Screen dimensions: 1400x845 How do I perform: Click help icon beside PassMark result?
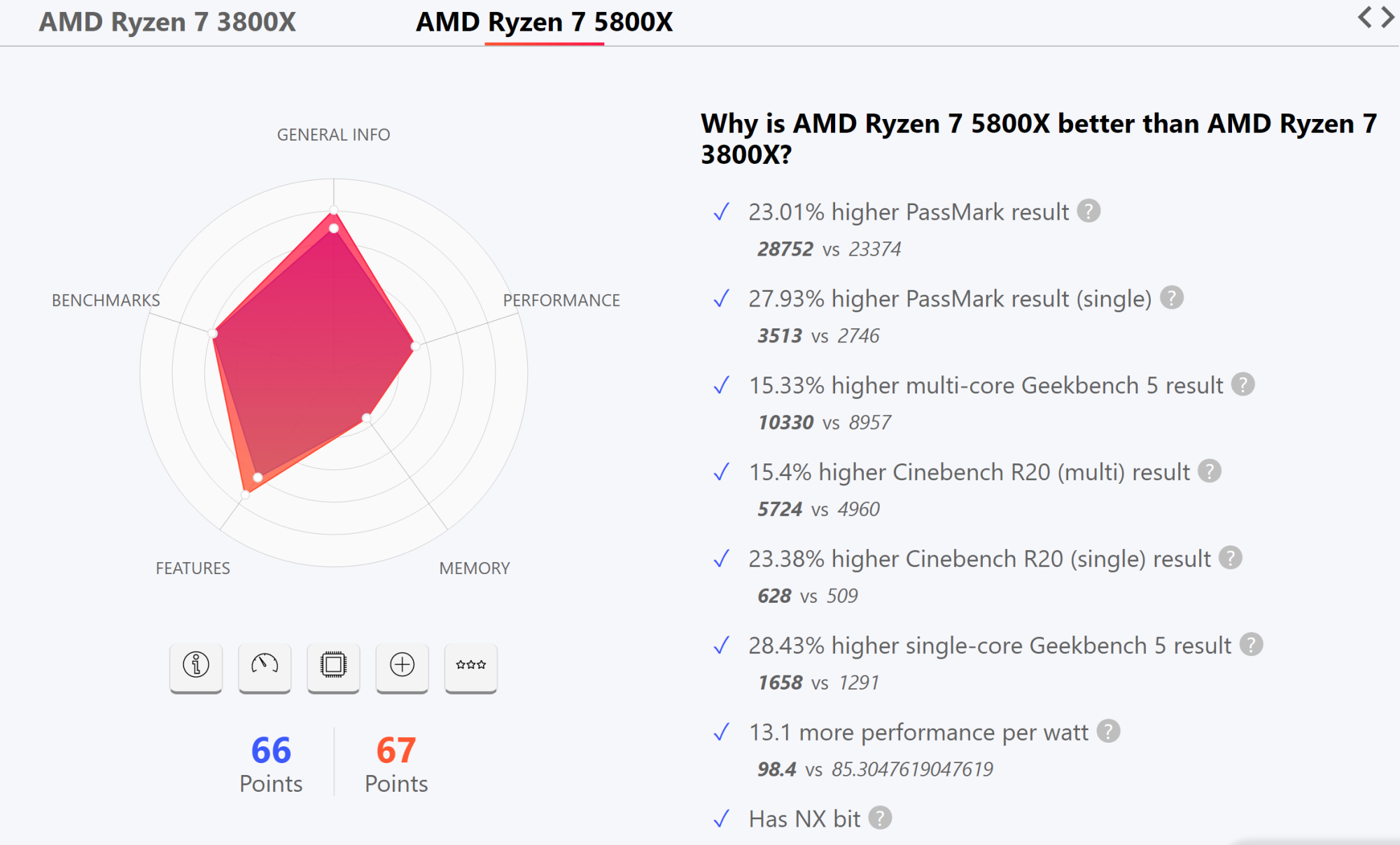(x=1088, y=211)
